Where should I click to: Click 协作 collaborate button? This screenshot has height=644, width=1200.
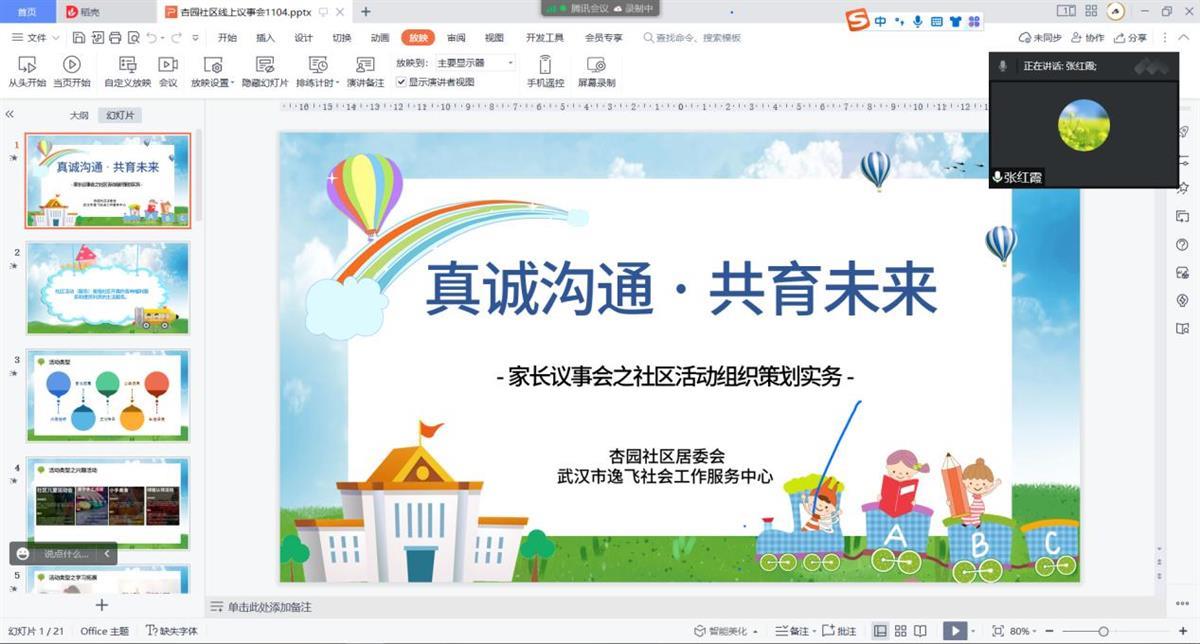(1087, 38)
